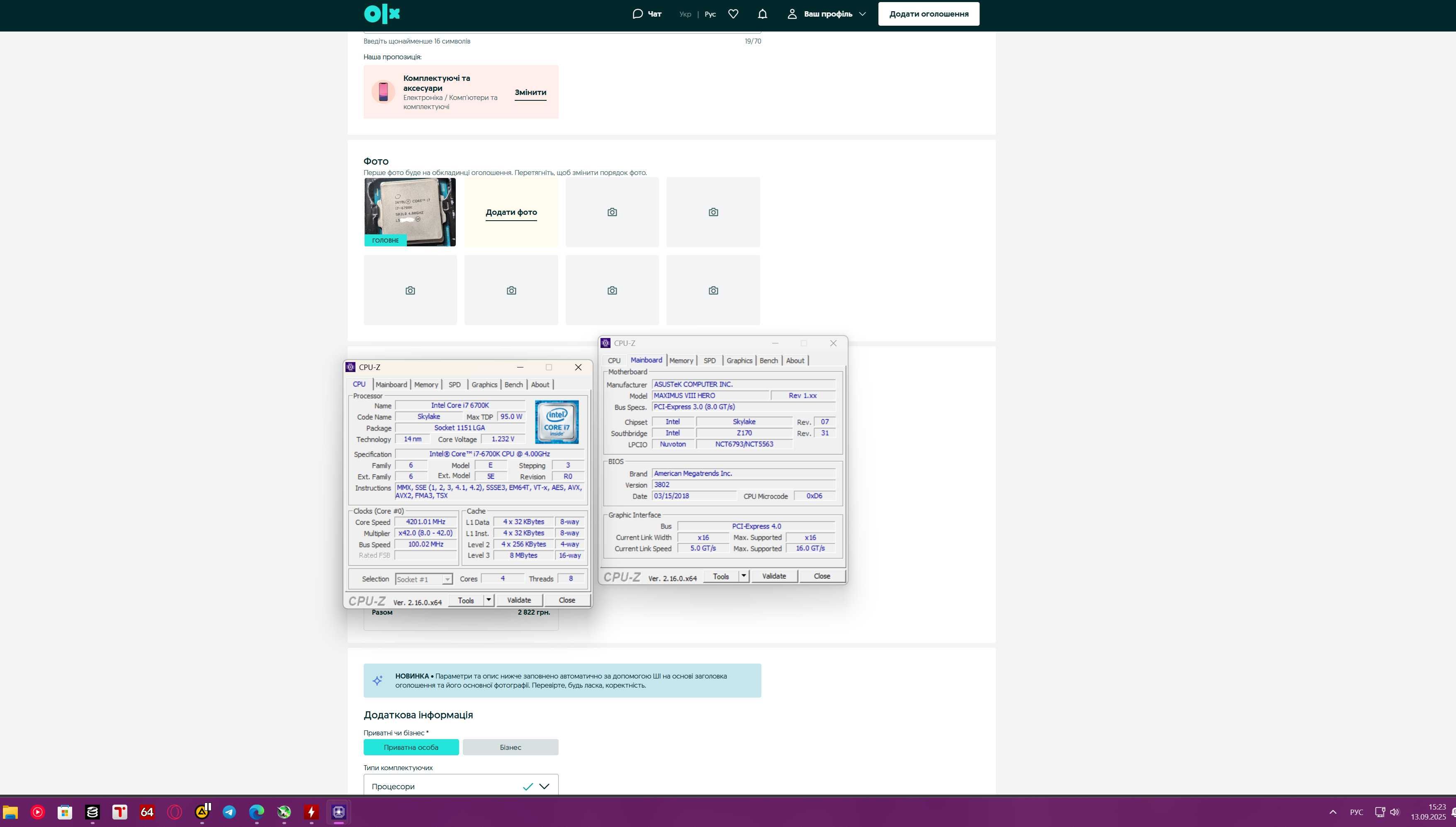The width and height of the screenshot is (1456, 827).
Task: Switch input language РУС in tray
Action: point(1356,812)
